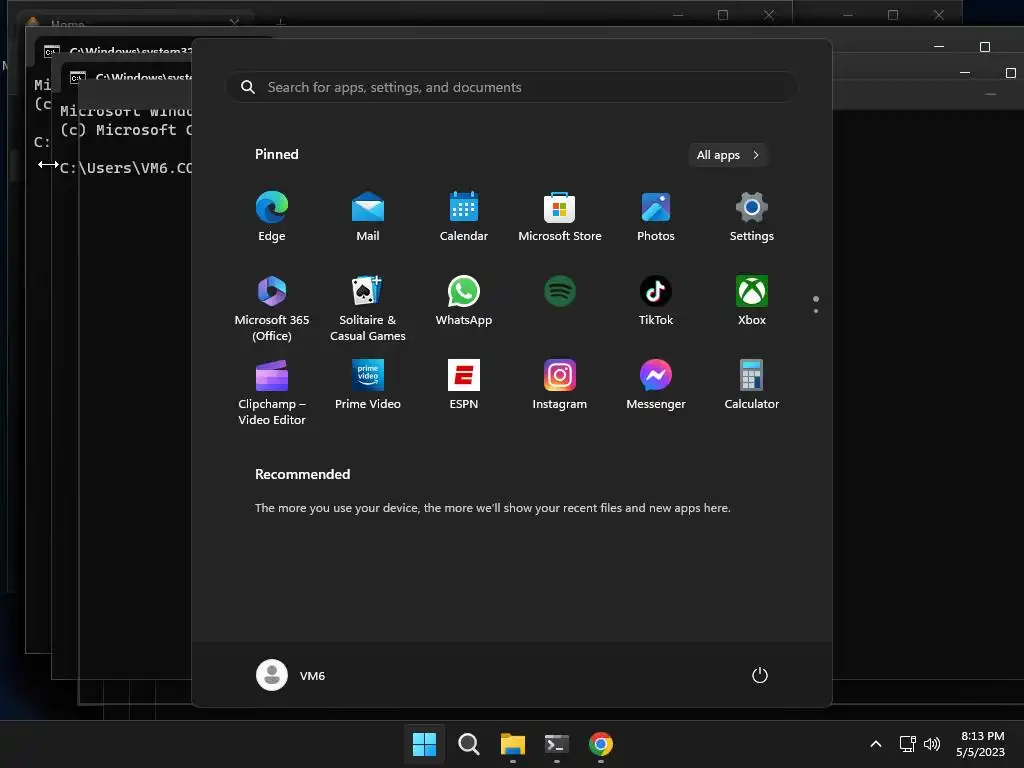
Task: Open Microsoft Store from pinned apps
Action: 560,217
